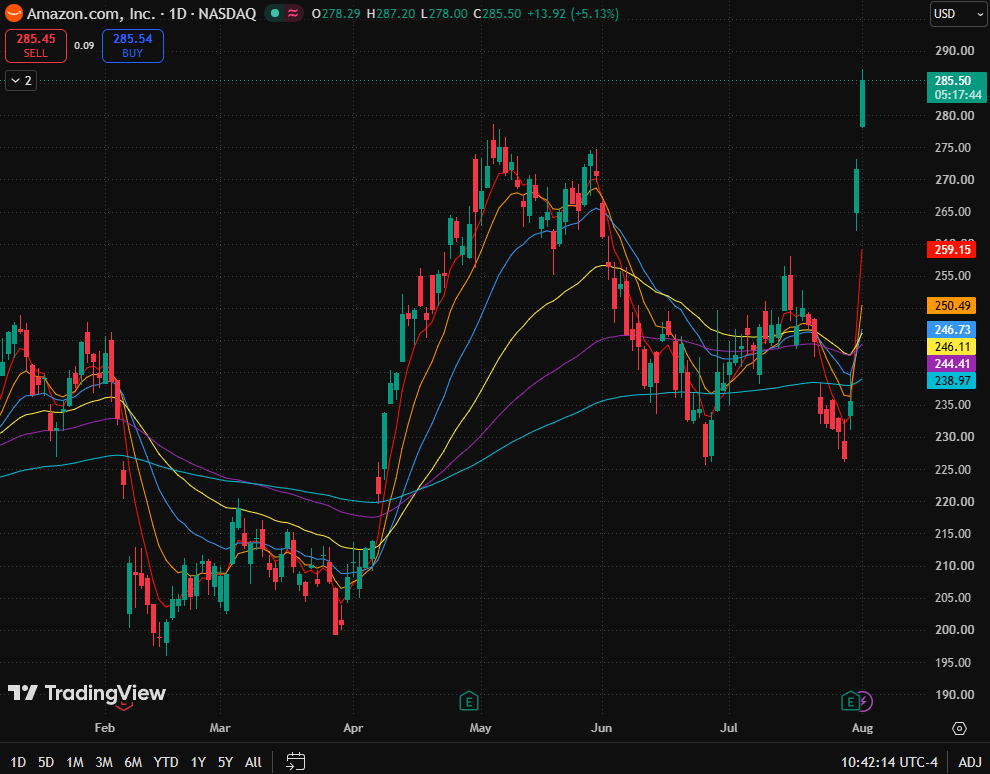Click the Jul label on time axis
Viewport: 990px width, 774px height.
pos(729,728)
